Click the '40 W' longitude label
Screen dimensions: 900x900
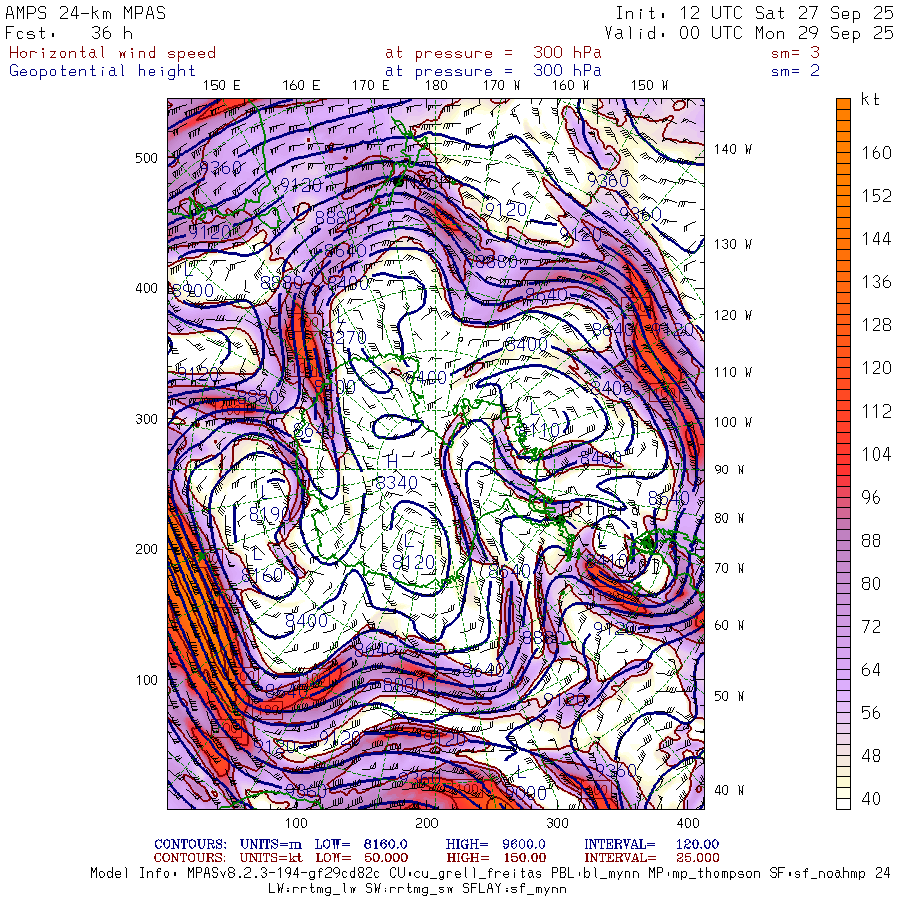coord(729,790)
